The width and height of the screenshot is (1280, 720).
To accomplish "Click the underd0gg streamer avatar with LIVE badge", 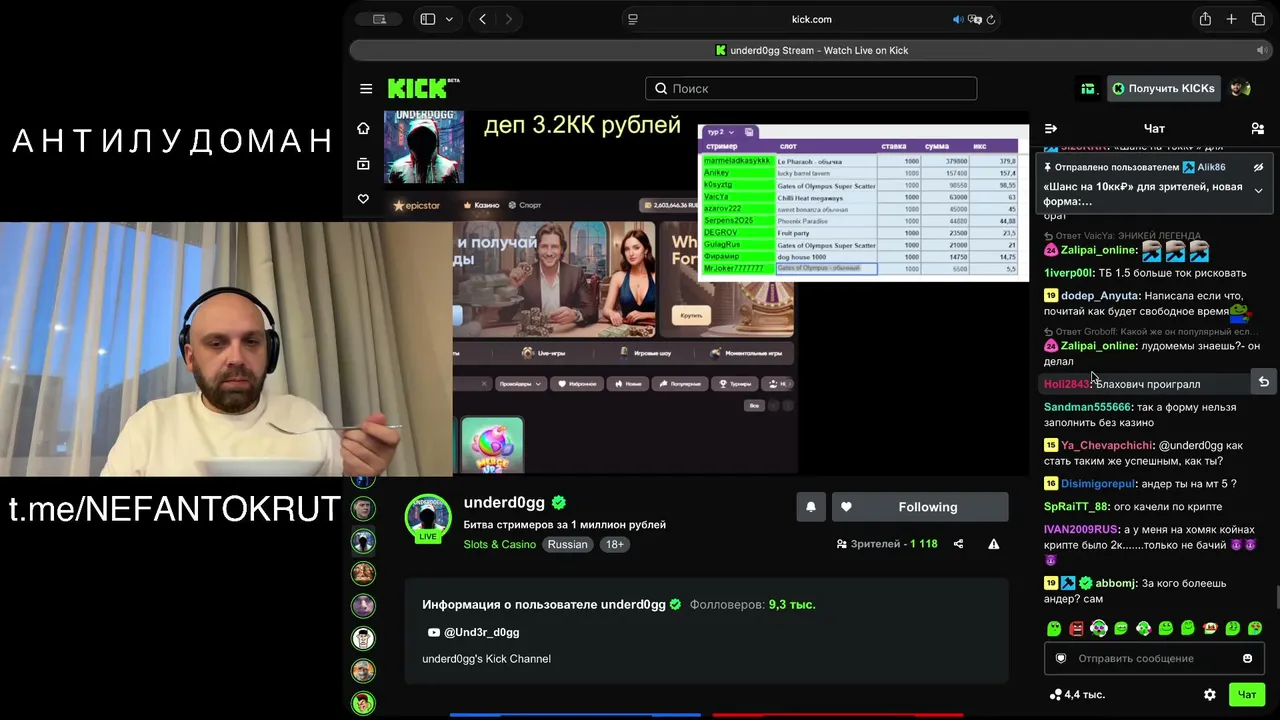I will pyautogui.click(x=428, y=518).
